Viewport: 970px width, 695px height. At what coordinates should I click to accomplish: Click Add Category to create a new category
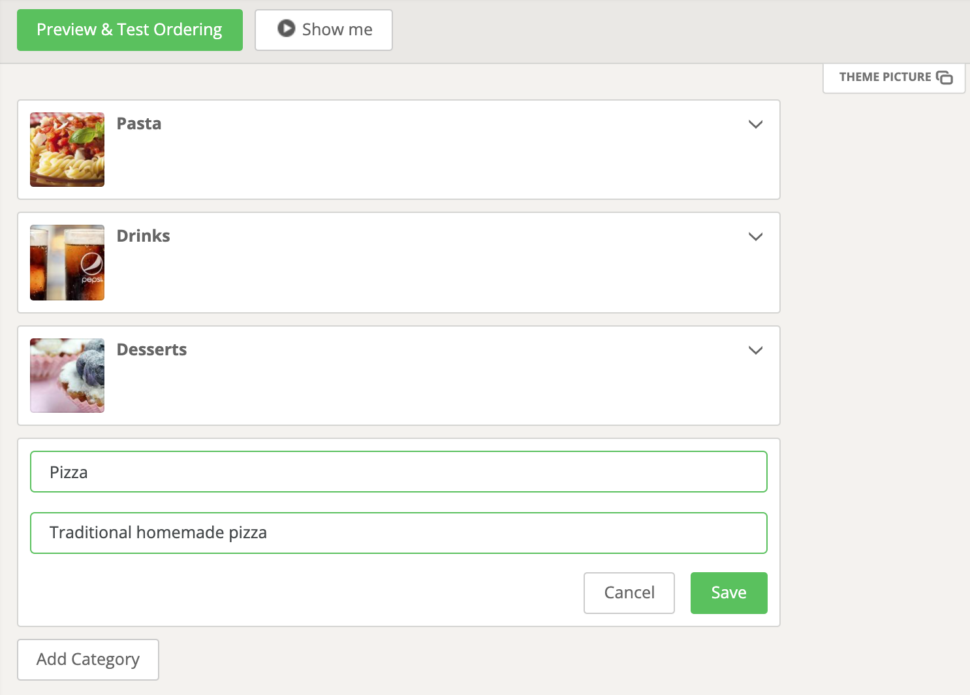pos(87,659)
